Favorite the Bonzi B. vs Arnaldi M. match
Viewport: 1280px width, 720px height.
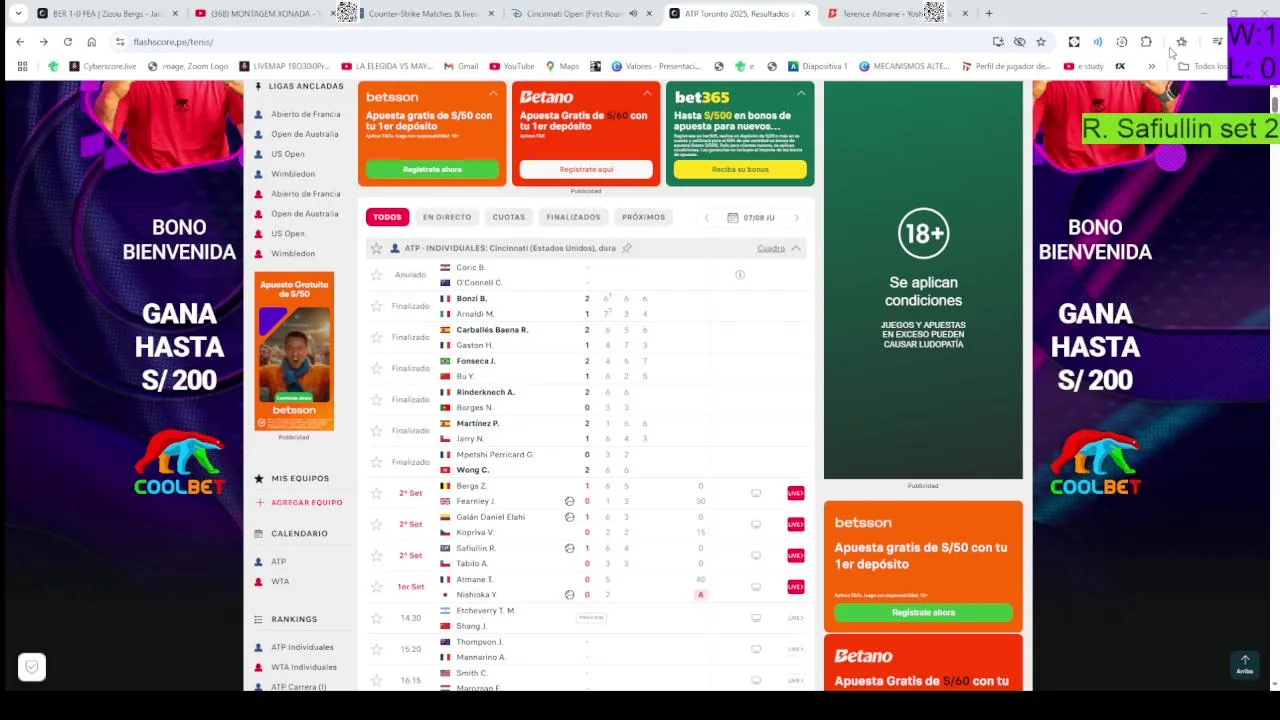(x=377, y=306)
